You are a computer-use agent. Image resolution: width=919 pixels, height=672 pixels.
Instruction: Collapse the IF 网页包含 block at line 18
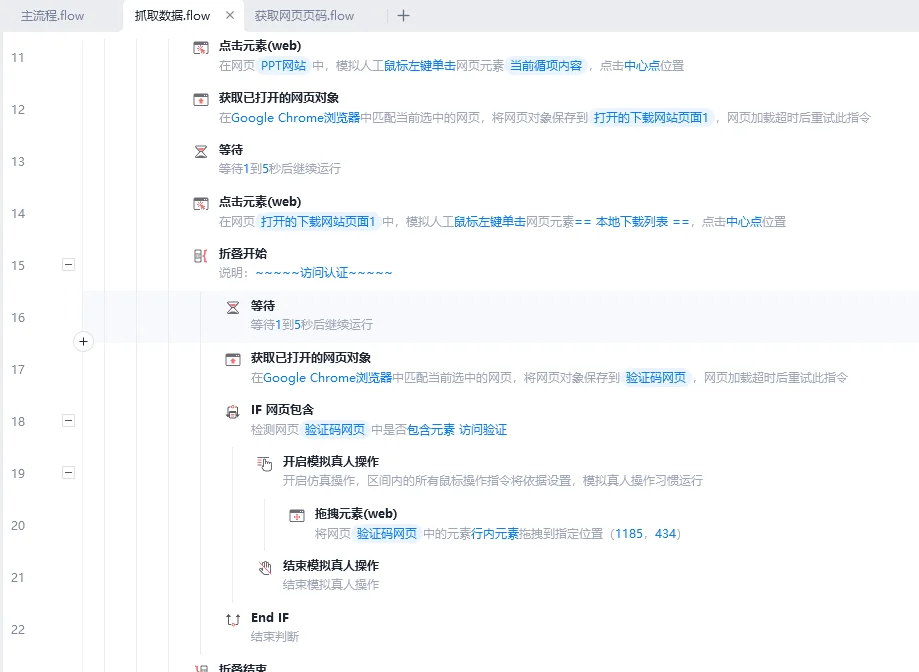pos(68,421)
